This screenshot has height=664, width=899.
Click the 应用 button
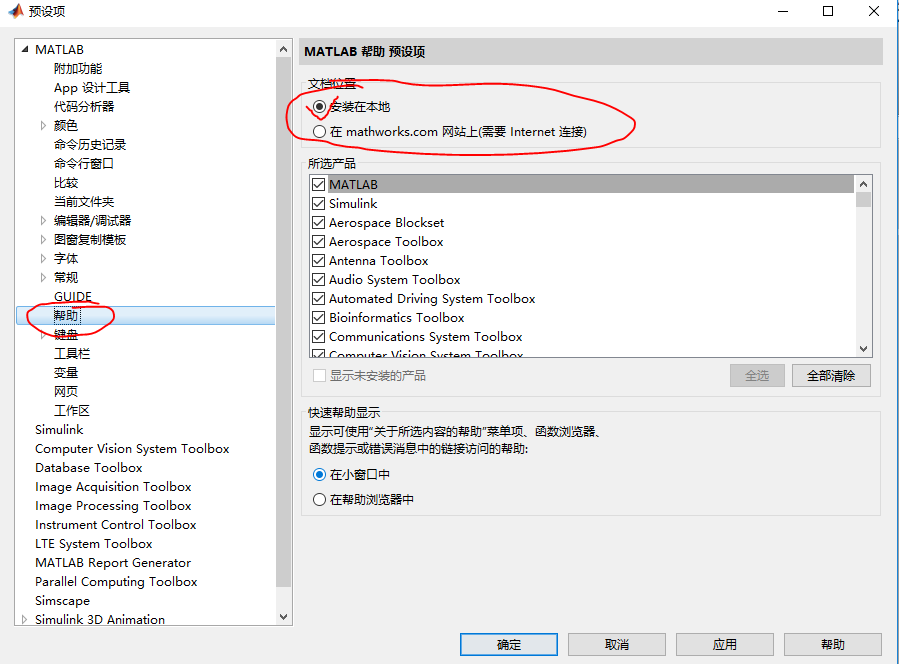(725, 645)
